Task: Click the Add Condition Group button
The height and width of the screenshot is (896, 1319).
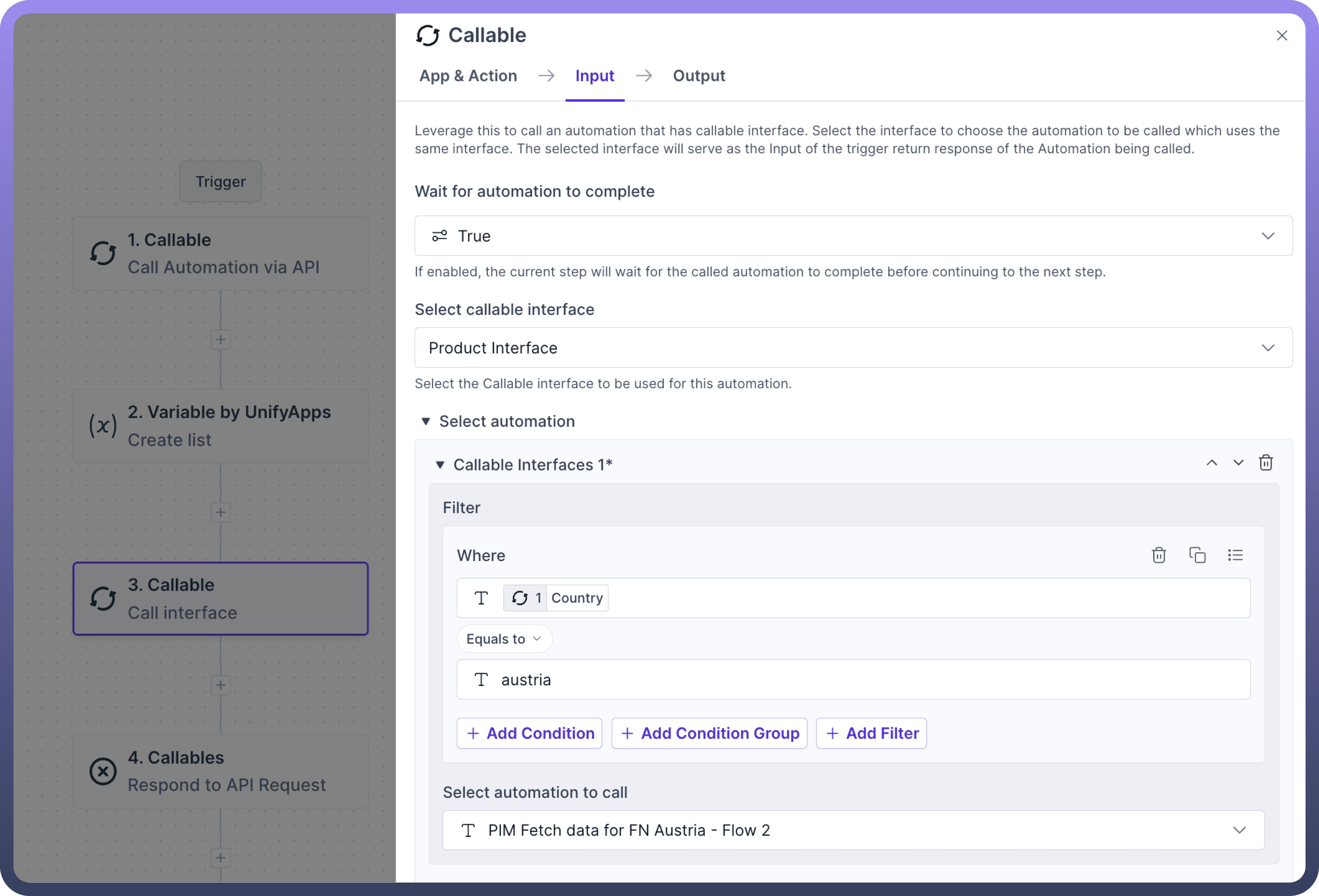Action: click(709, 733)
